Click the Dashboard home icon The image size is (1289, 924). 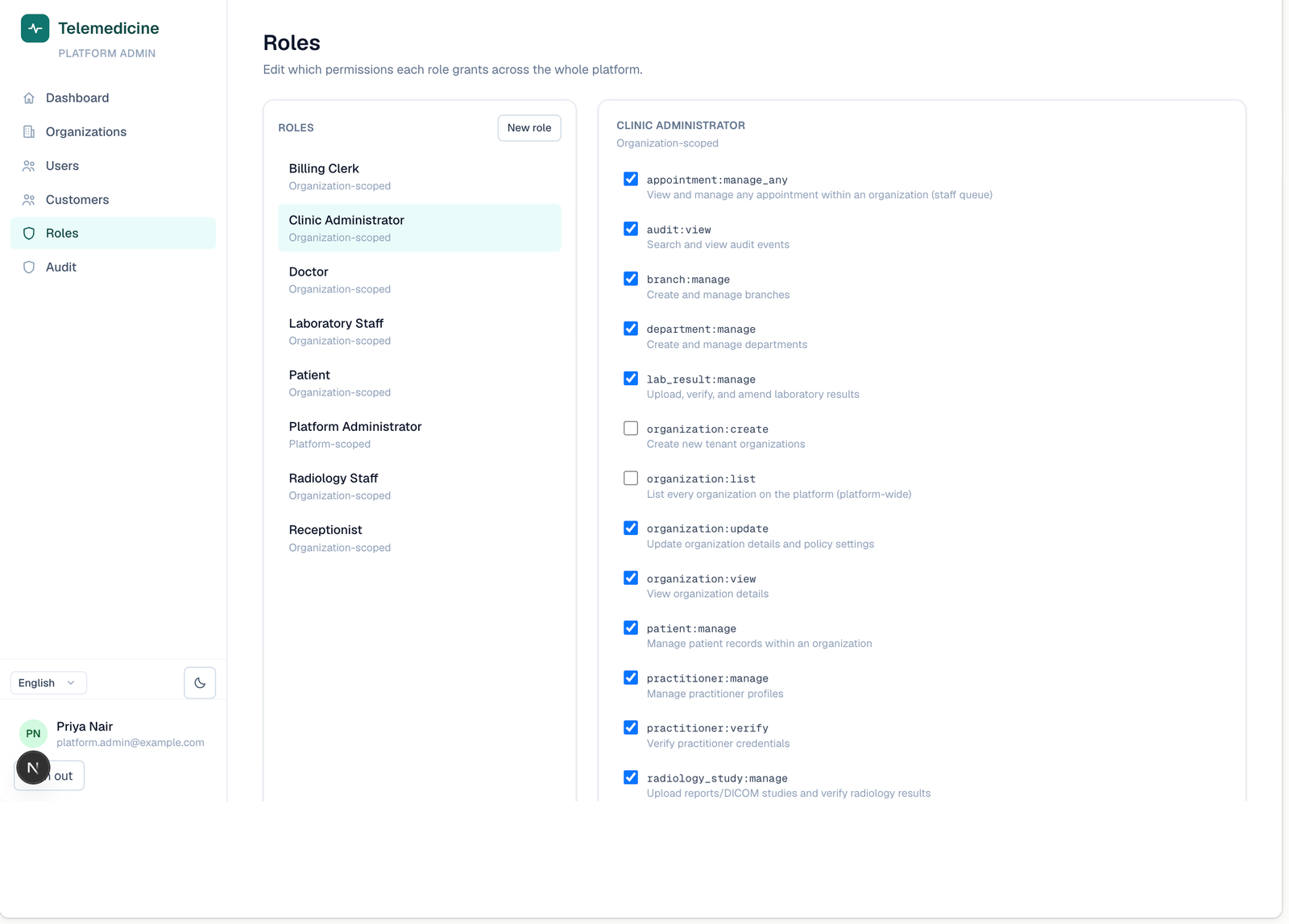[29, 98]
